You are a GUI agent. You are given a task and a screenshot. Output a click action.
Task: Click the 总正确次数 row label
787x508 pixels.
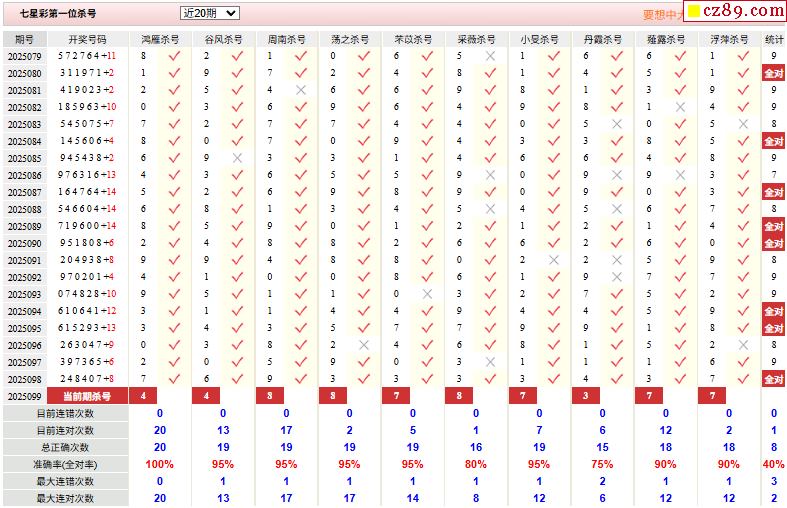point(65,448)
